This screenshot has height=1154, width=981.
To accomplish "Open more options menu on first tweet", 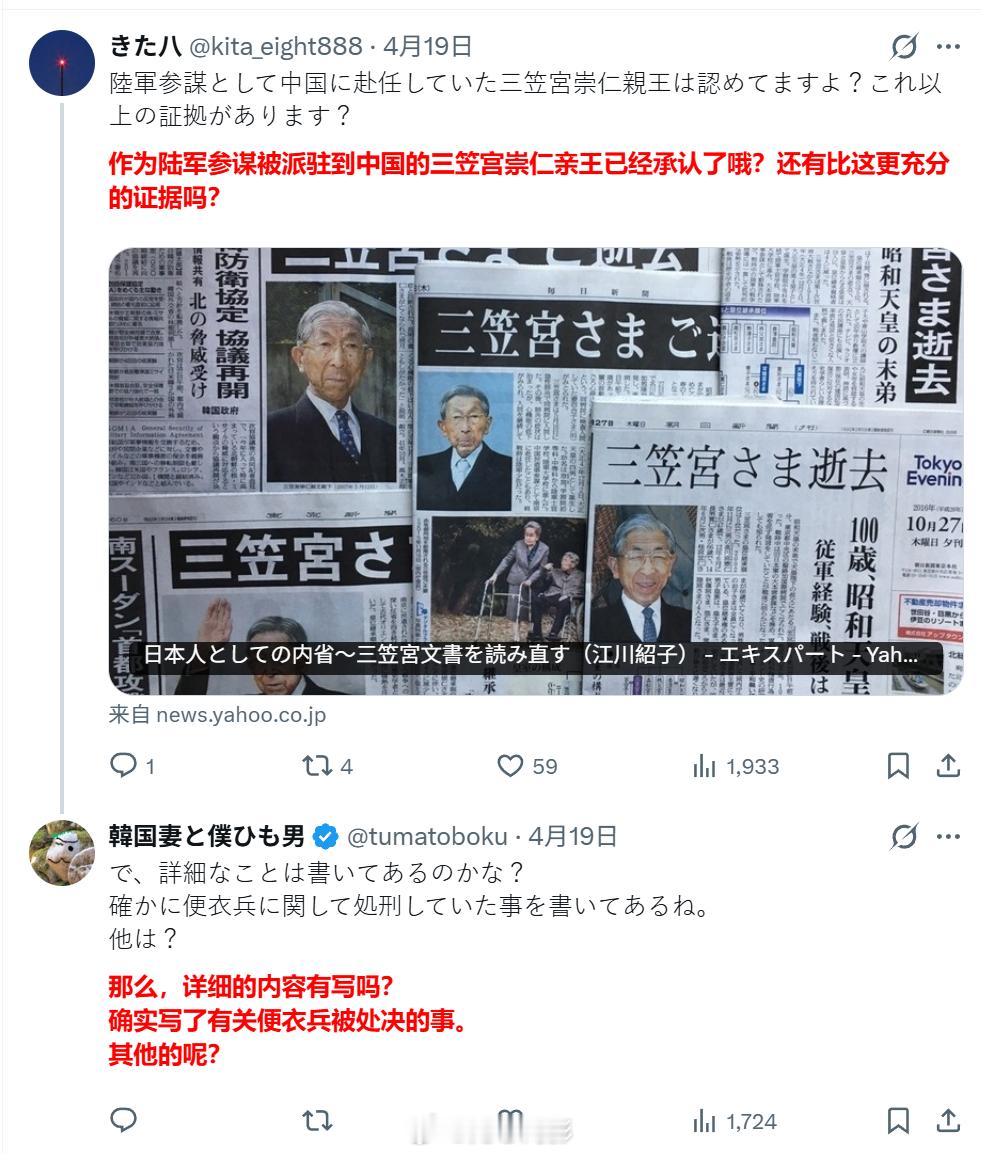I will point(949,46).
